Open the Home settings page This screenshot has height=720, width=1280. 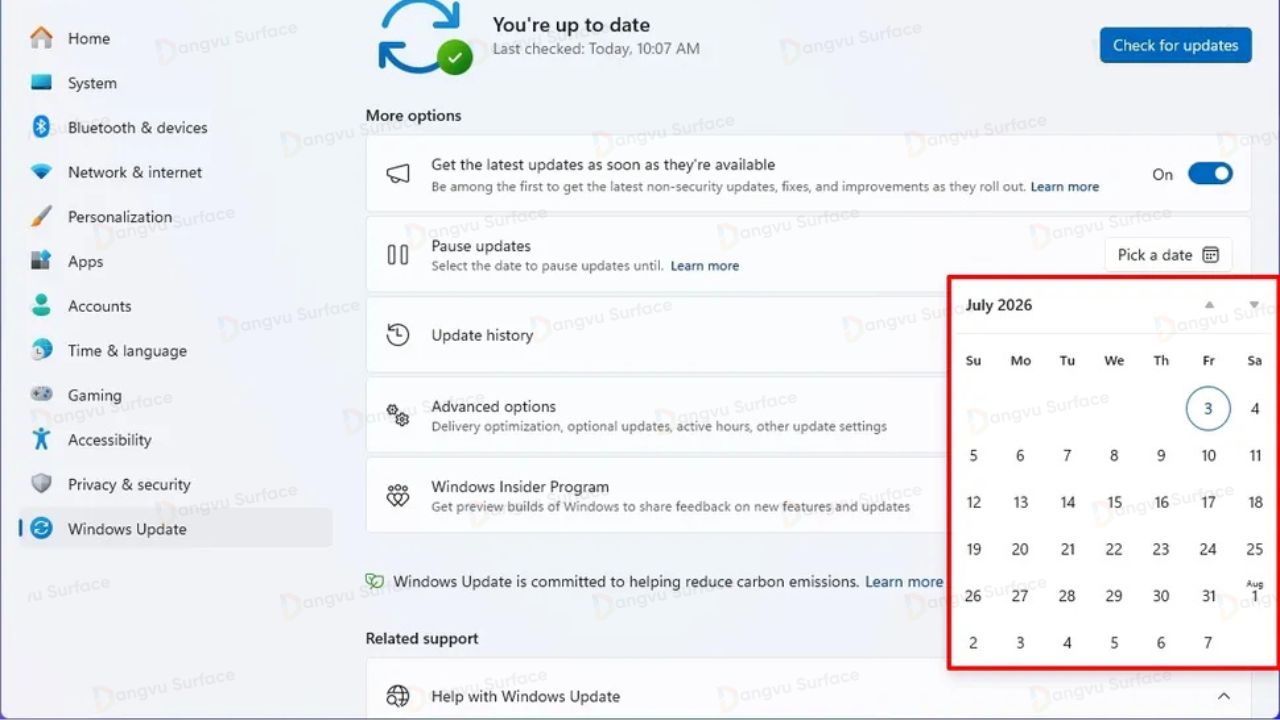pos(88,38)
